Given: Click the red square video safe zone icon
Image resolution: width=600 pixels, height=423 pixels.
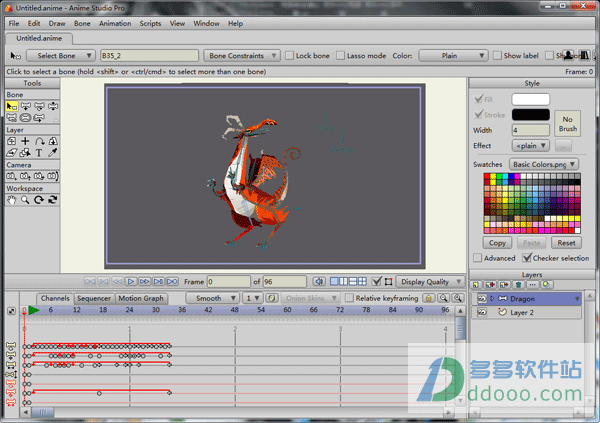Looking at the screenshot, I should (x=388, y=282).
